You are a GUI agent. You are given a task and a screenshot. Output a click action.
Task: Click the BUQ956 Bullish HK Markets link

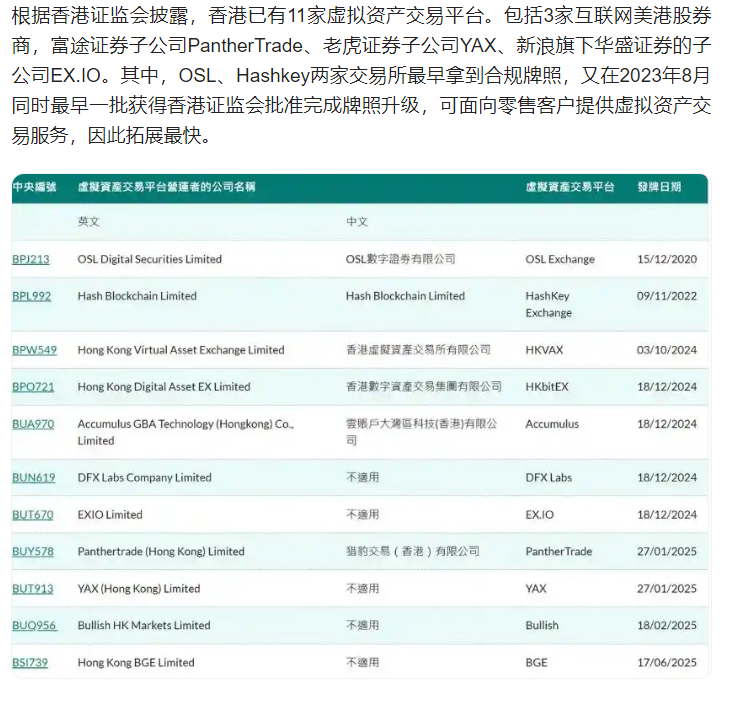click(x=34, y=626)
